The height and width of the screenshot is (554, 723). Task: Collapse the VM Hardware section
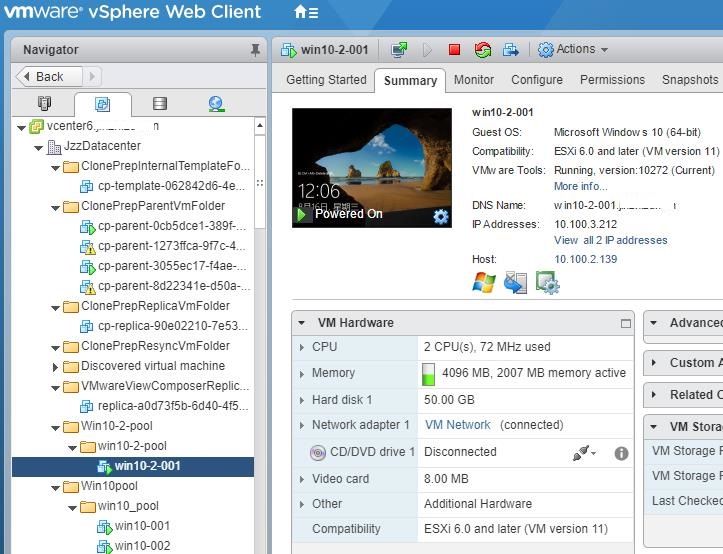pyautogui.click(x=302, y=323)
